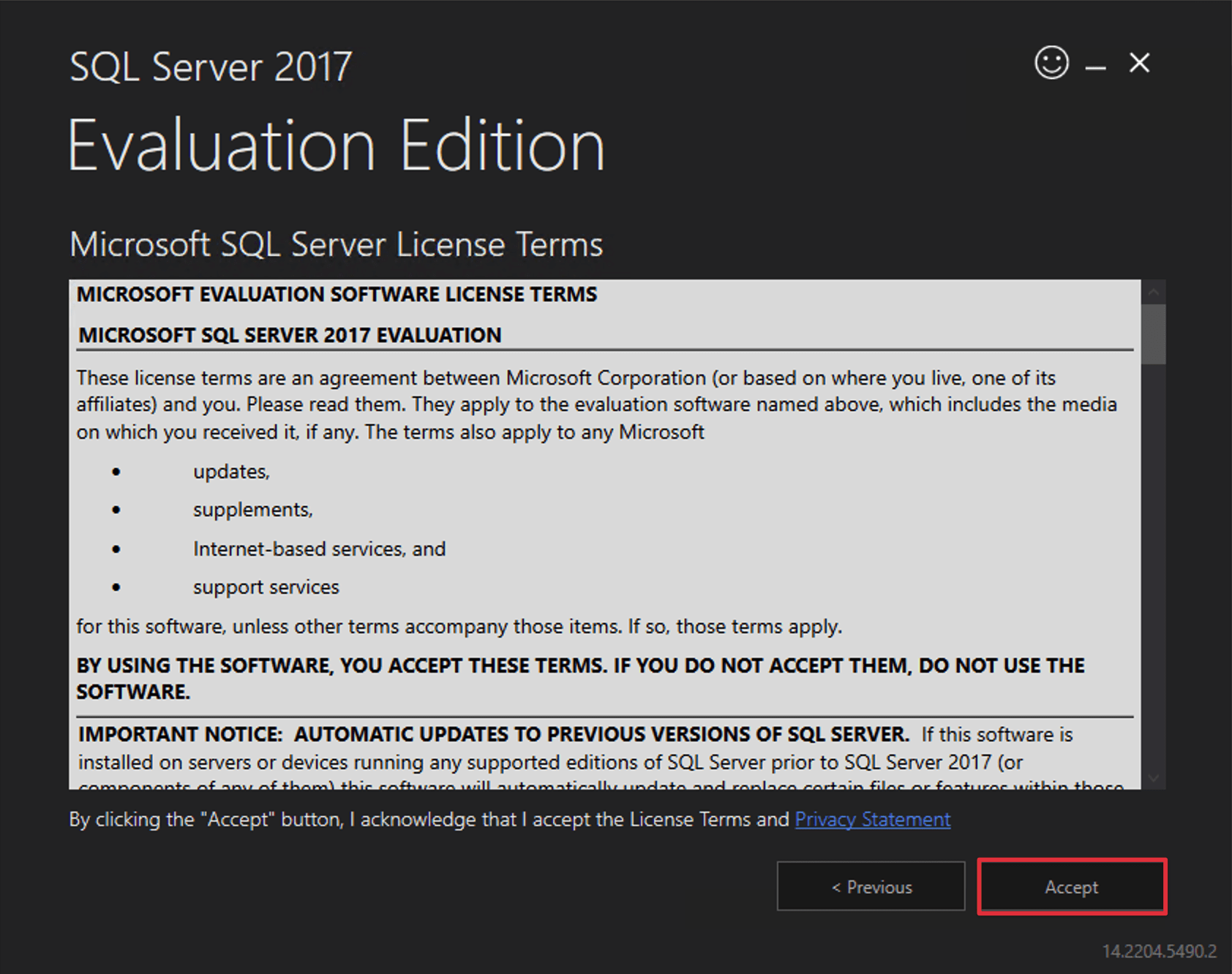Click the minimize icon
Screen dimensions: 1232x974
pyautogui.click(x=1095, y=66)
